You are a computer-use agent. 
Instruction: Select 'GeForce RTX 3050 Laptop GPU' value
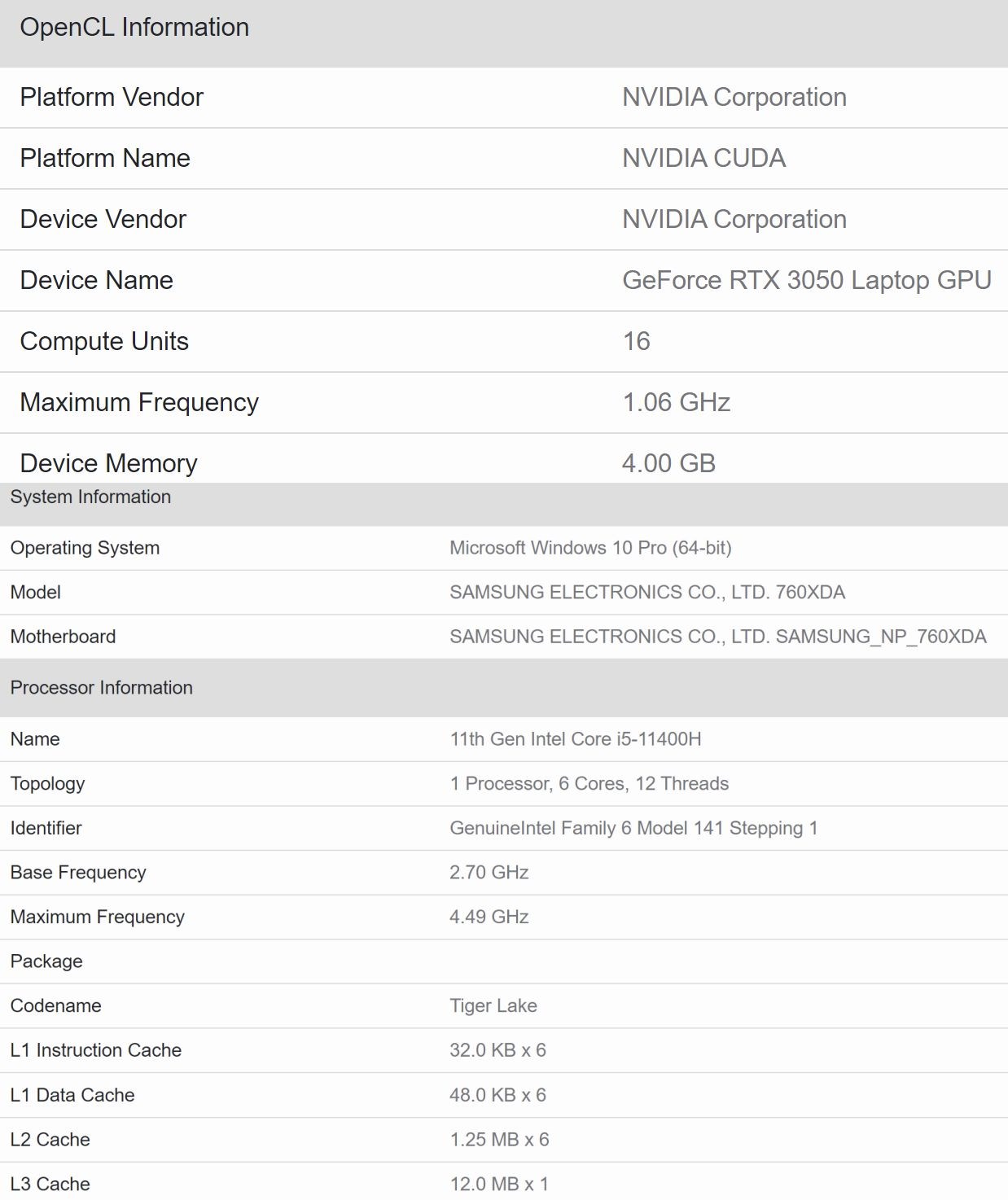click(x=807, y=280)
